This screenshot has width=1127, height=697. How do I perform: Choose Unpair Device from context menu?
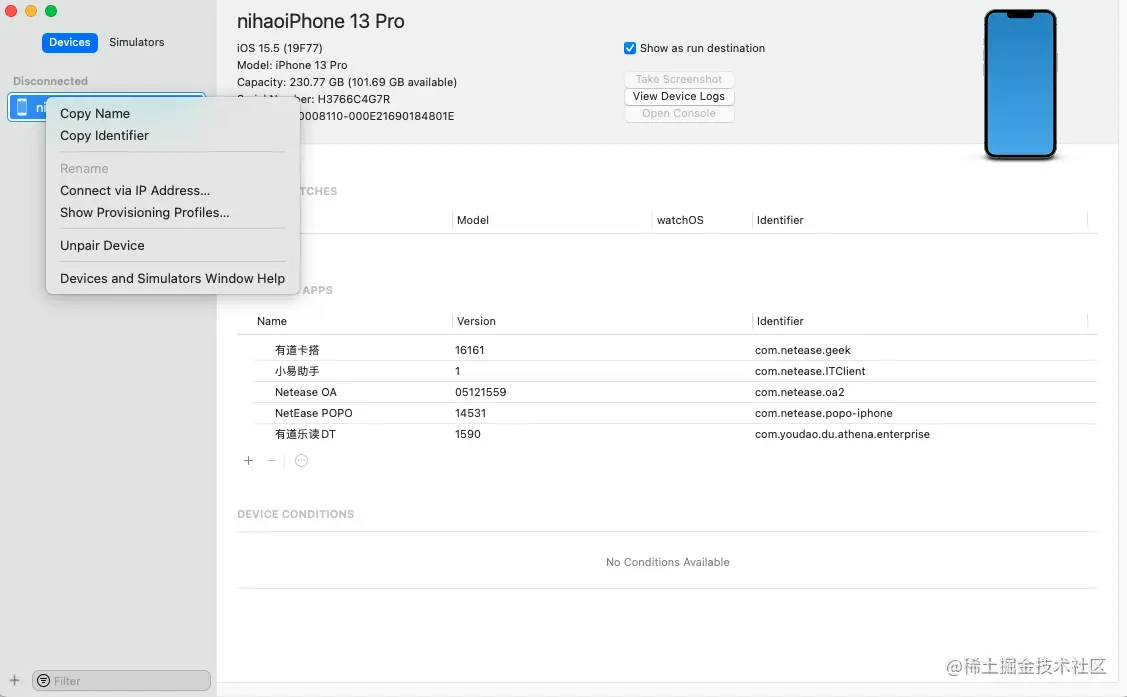pos(102,246)
